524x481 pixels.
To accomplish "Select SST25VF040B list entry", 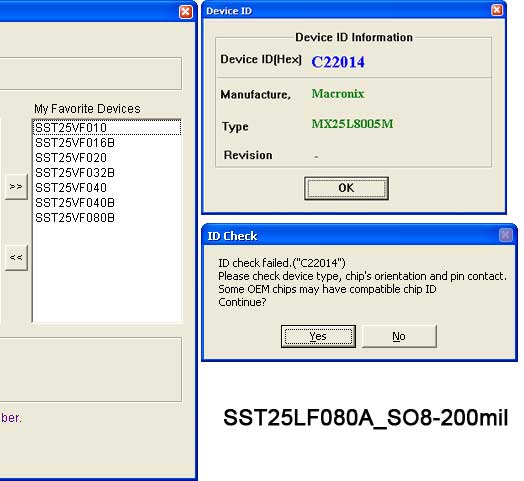I will [x=107, y=203].
